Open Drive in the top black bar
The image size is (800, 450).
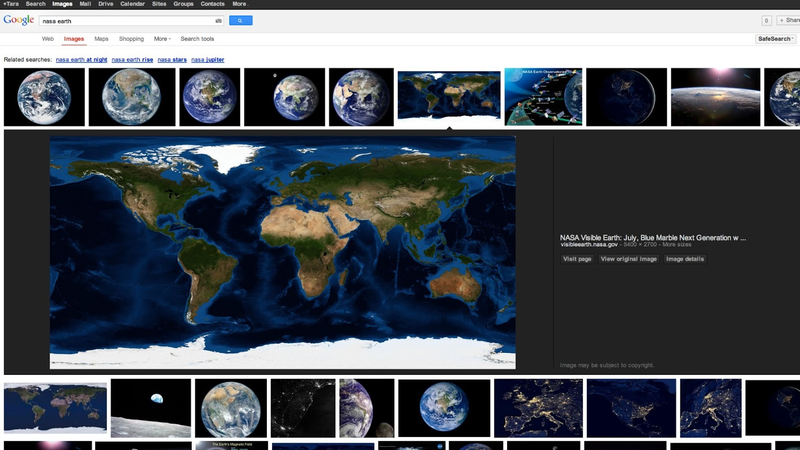click(106, 4)
